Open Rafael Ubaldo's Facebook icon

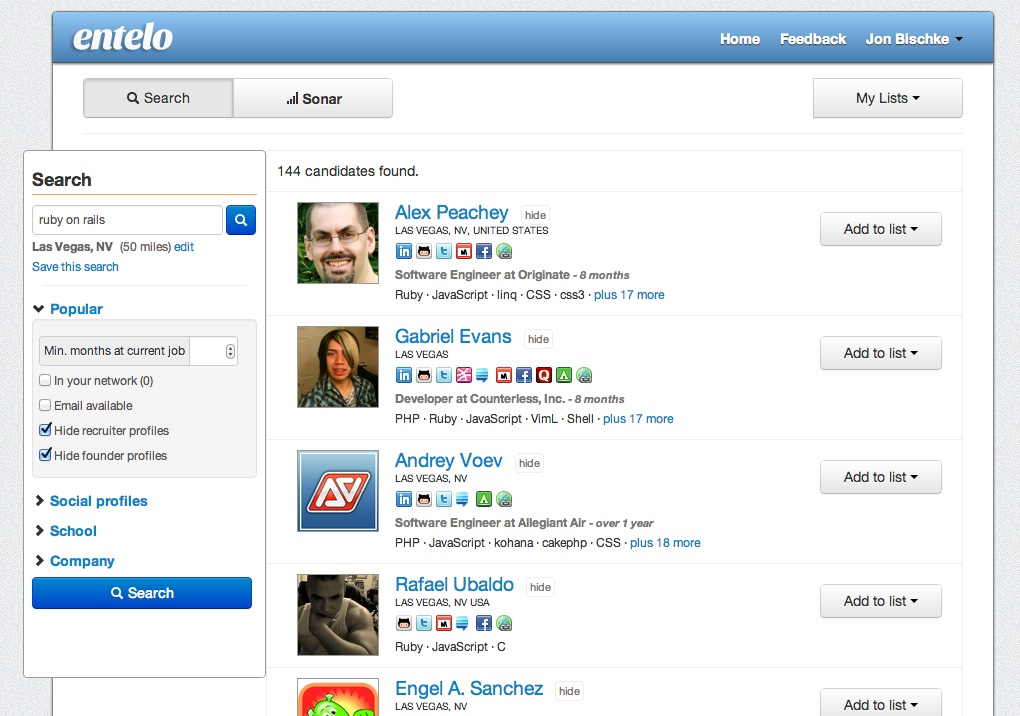click(484, 623)
